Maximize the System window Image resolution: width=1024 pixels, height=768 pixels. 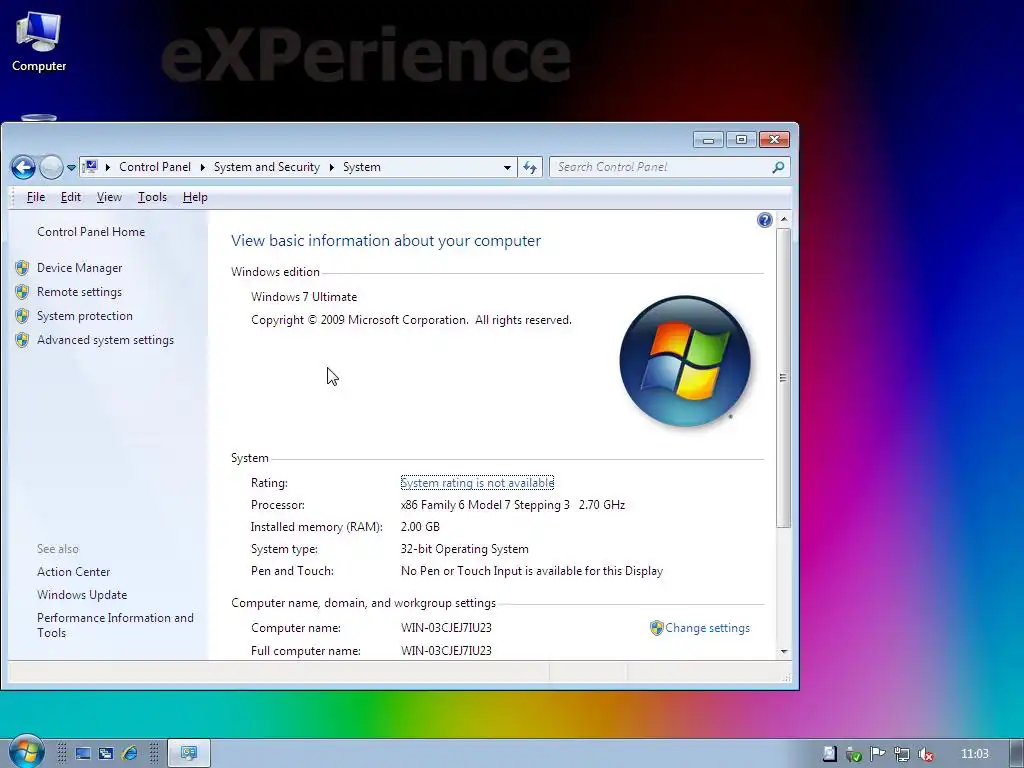(x=741, y=140)
